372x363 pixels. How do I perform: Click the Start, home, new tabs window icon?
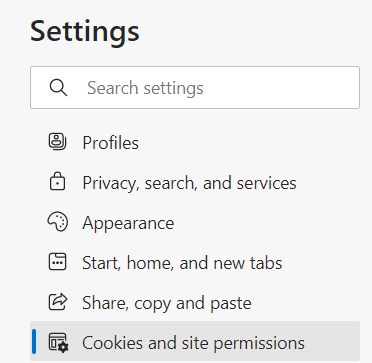coord(58,262)
